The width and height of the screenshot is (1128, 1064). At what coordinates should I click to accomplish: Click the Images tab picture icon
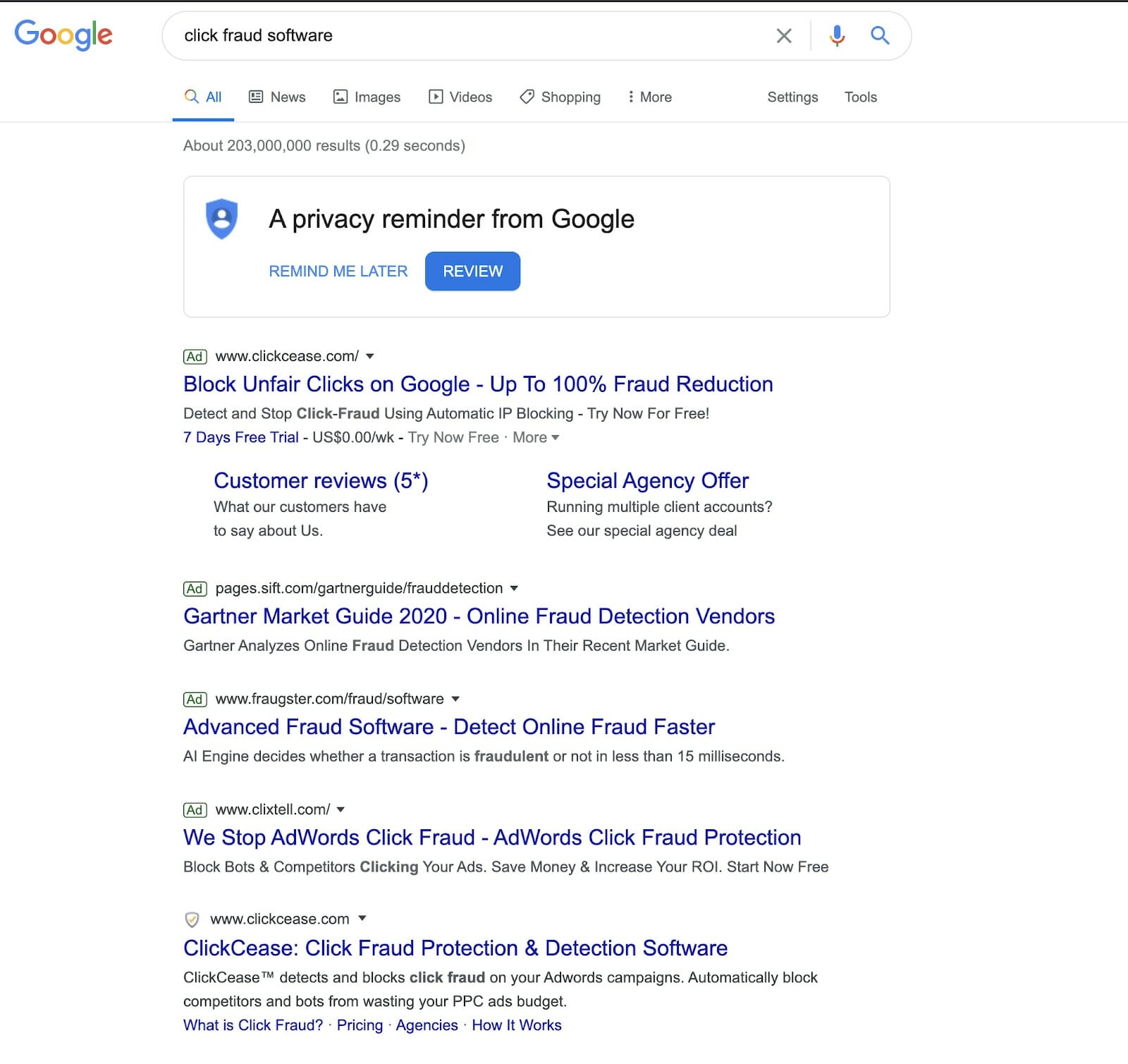(341, 97)
